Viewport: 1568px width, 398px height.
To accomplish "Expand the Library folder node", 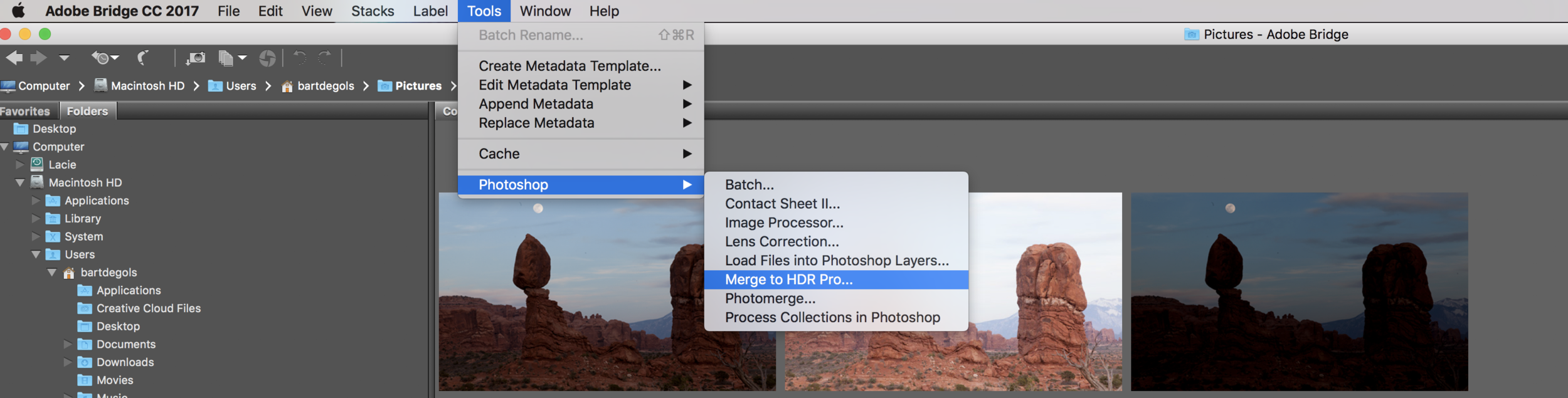I will 36,218.
